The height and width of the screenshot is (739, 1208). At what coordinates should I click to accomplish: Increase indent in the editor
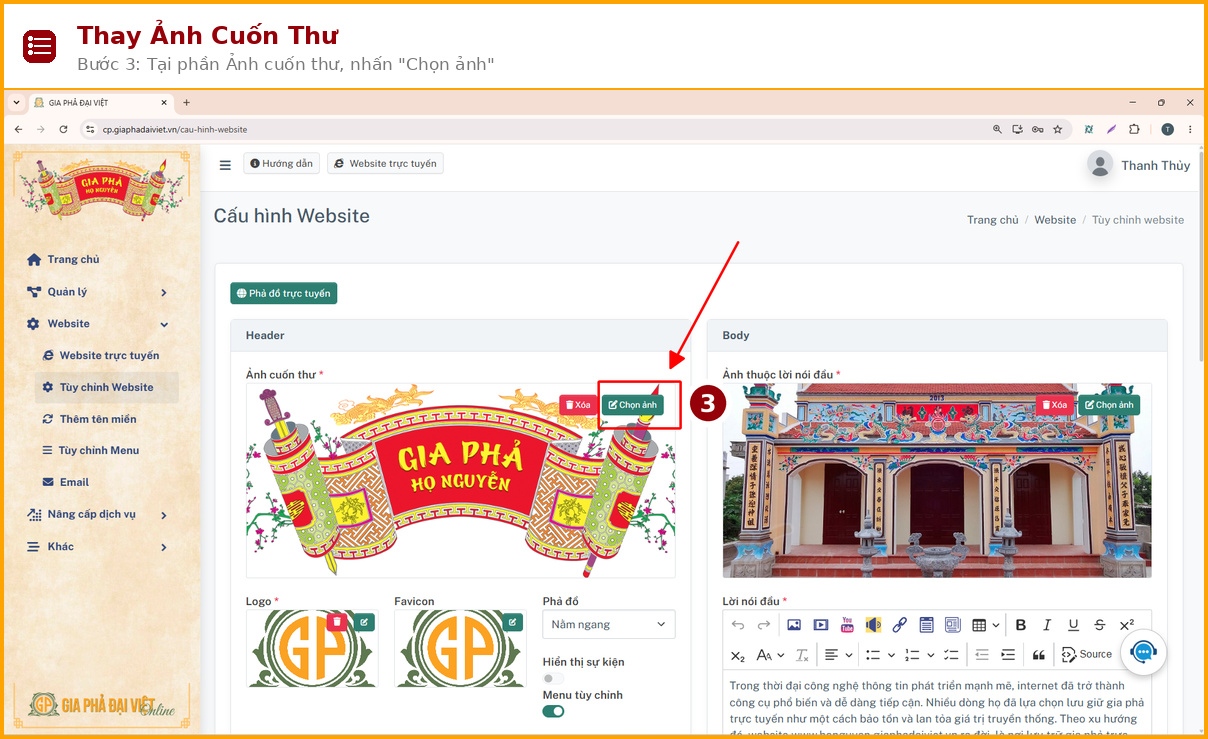pyautogui.click(x=1008, y=655)
